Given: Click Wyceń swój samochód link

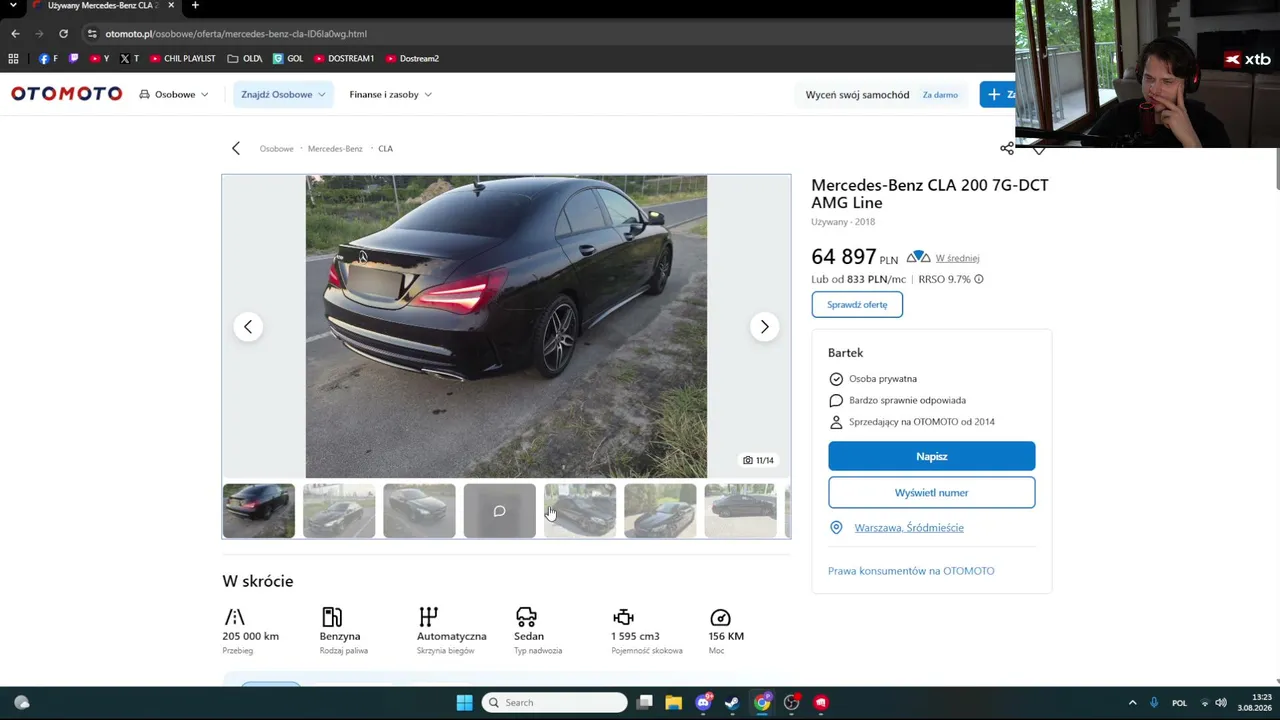Looking at the screenshot, I should (857, 95).
